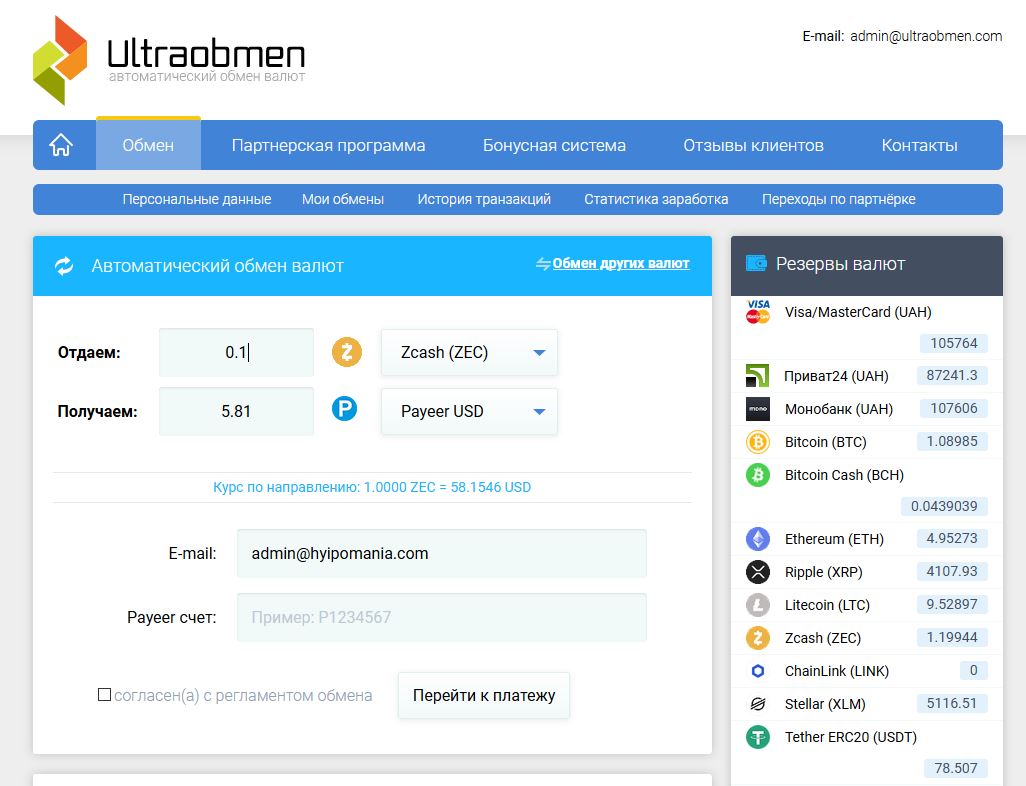Go to Отзывы клиентов page

tap(753, 146)
